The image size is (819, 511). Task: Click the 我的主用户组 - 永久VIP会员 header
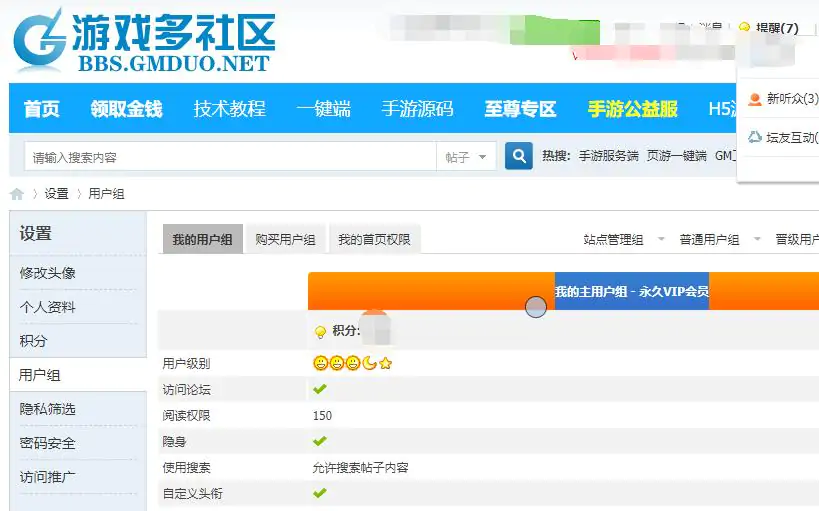pos(631,291)
